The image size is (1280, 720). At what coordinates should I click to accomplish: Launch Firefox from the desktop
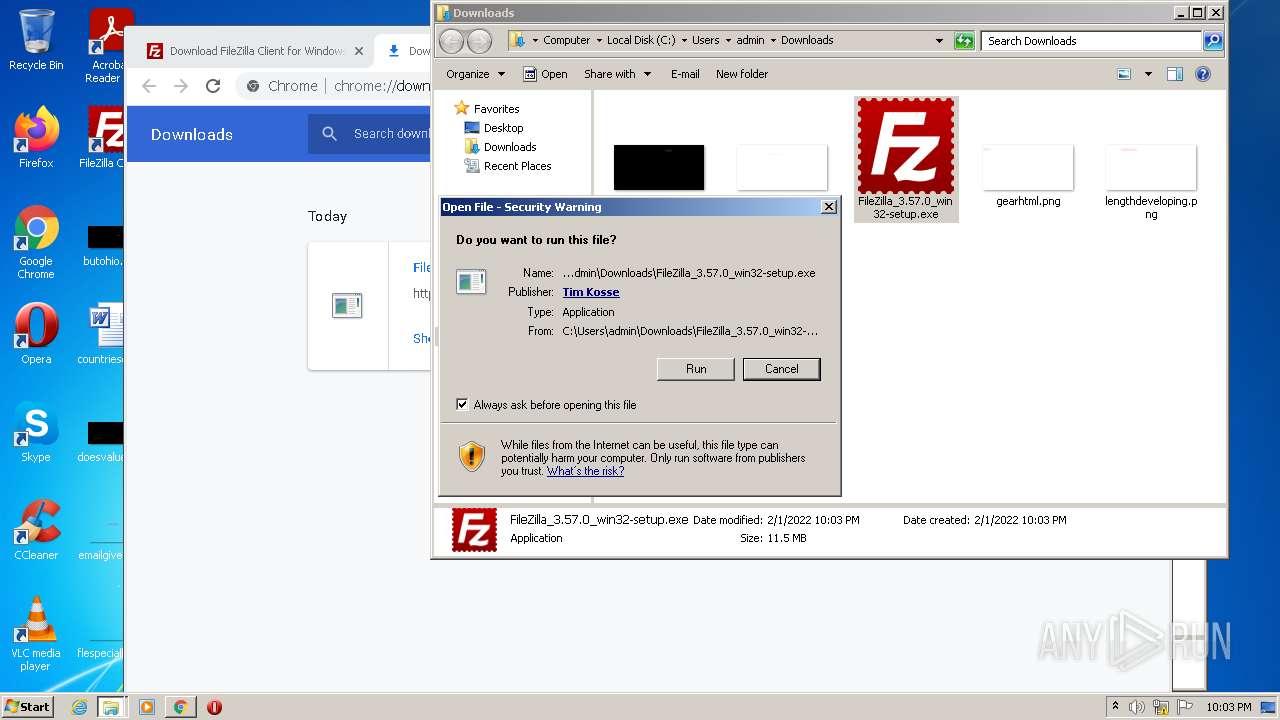(x=36, y=138)
